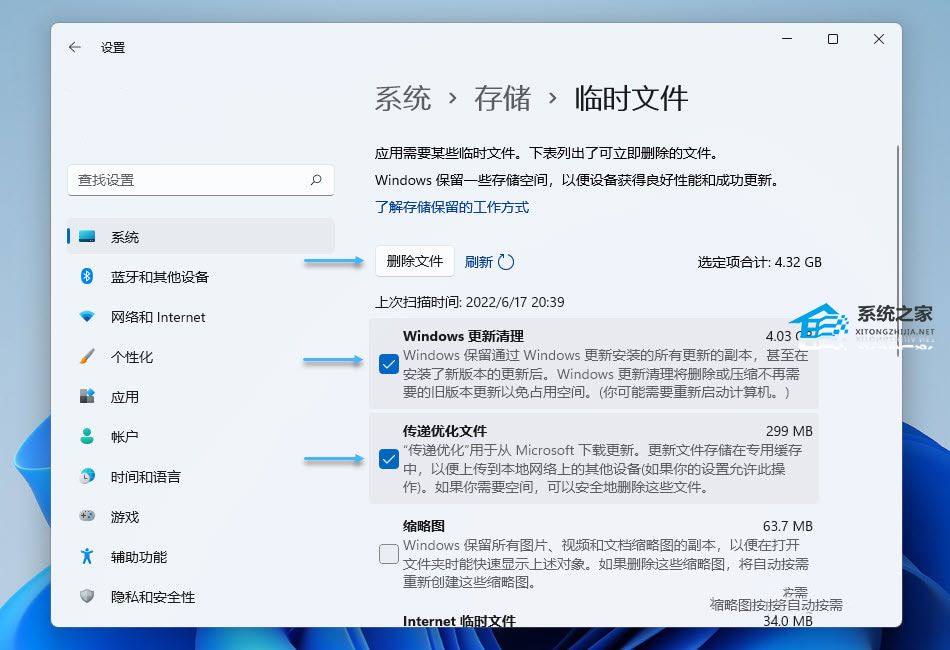Image resolution: width=950 pixels, height=650 pixels.
Task: Open the 应用 apps icon
Action: tap(87, 397)
